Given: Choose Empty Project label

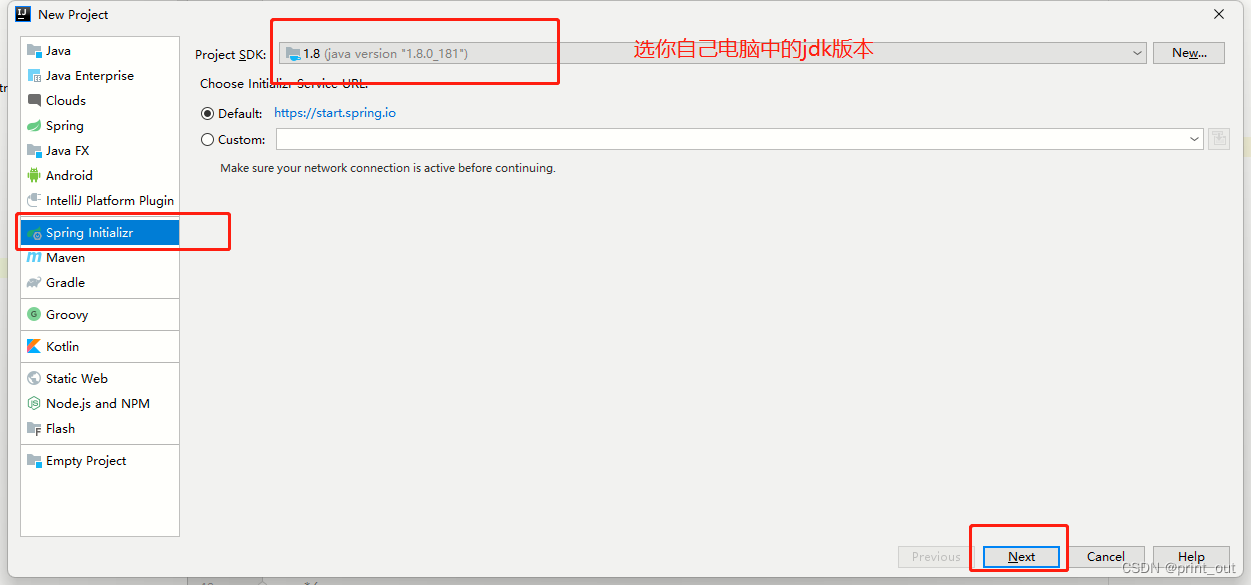Looking at the screenshot, I should pyautogui.click(x=86, y=461).
